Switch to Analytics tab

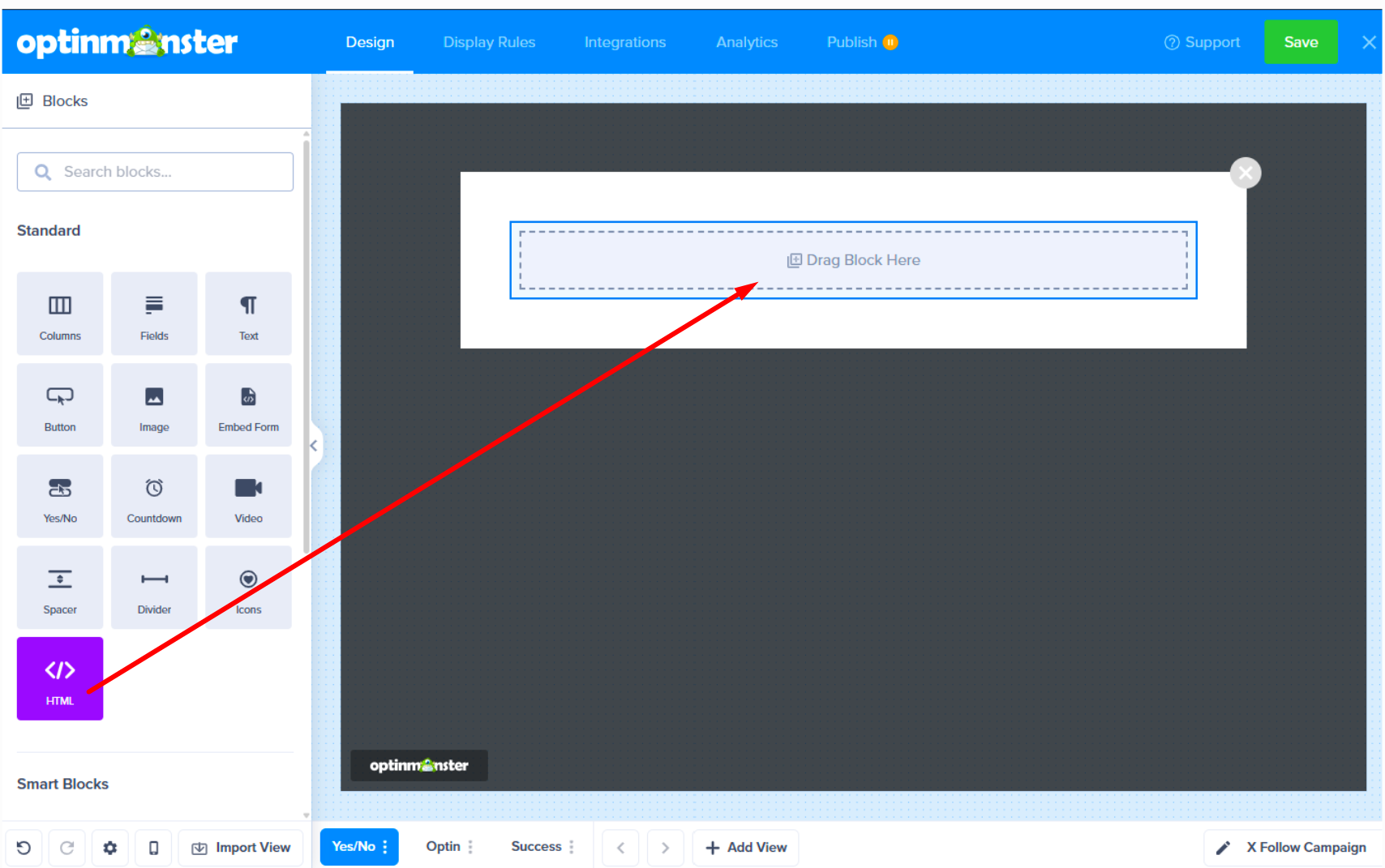pos(747,42)
